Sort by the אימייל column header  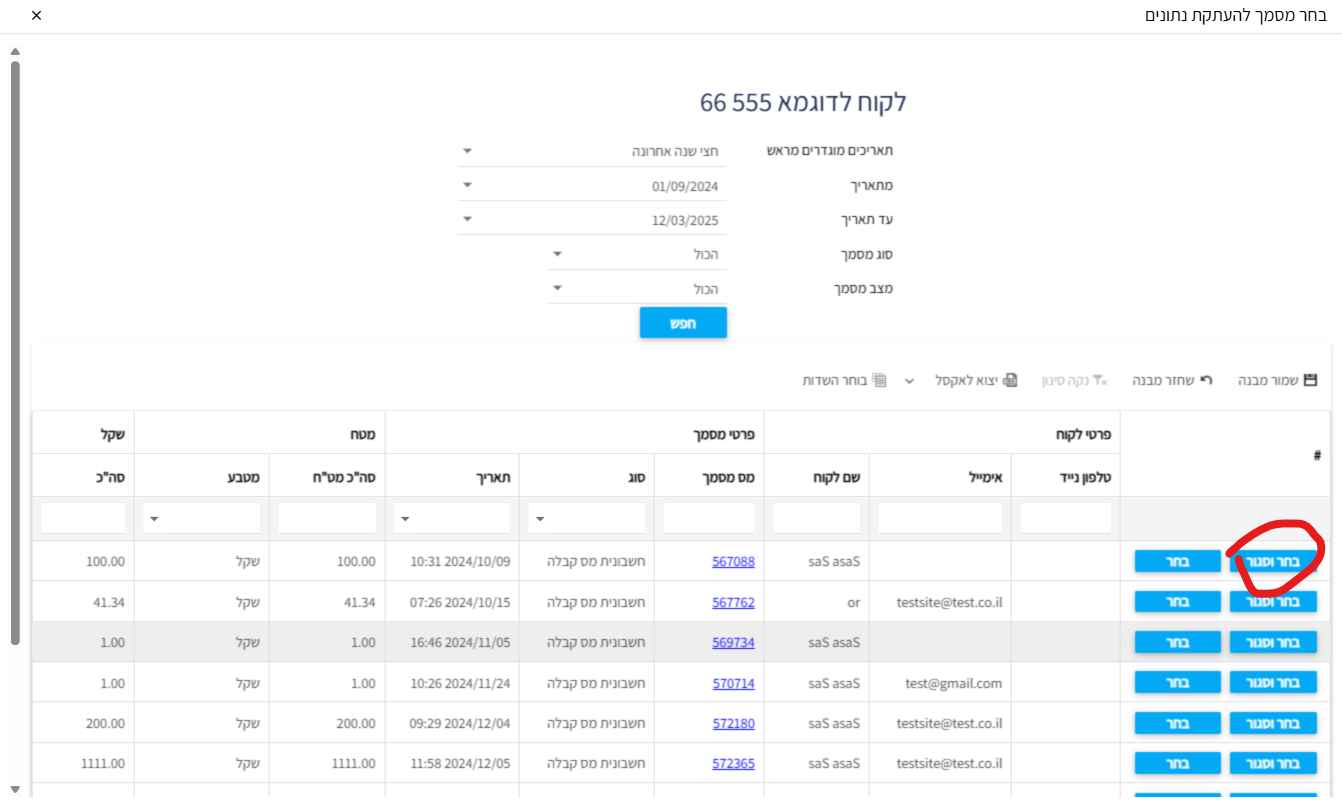tap(940, 476)
